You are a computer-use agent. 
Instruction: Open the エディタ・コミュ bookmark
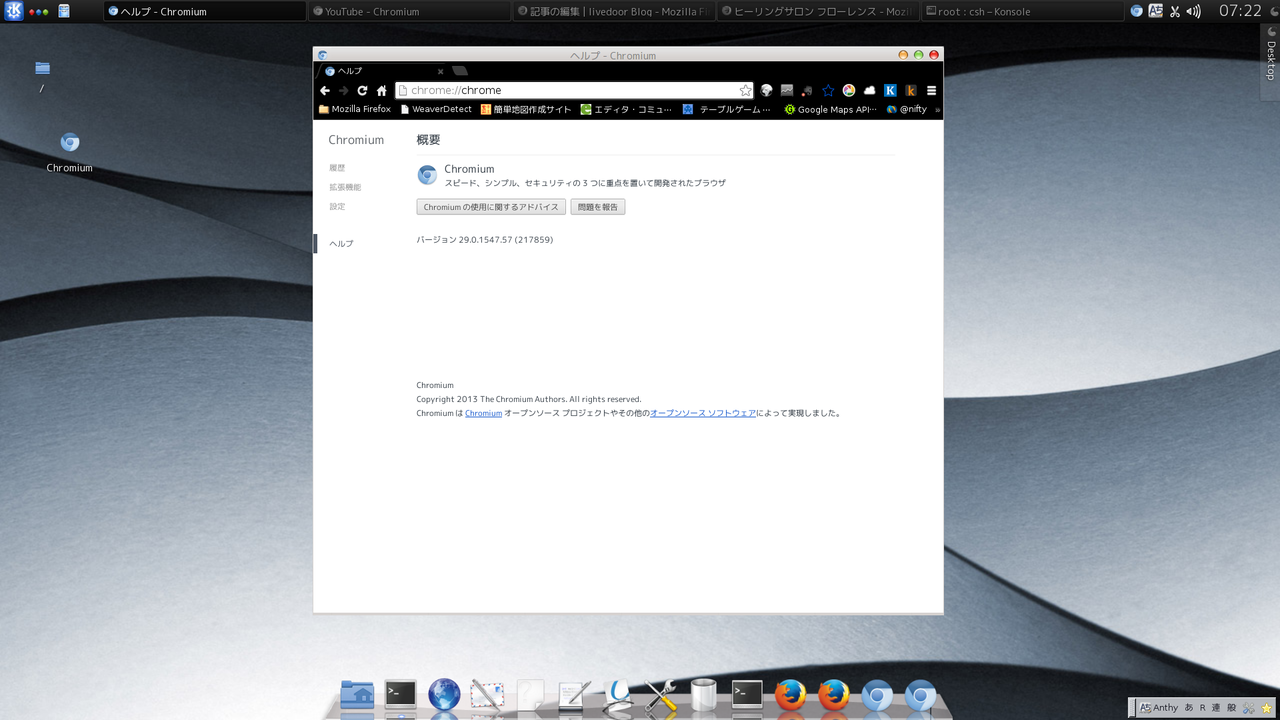click(x=626, y=109)
